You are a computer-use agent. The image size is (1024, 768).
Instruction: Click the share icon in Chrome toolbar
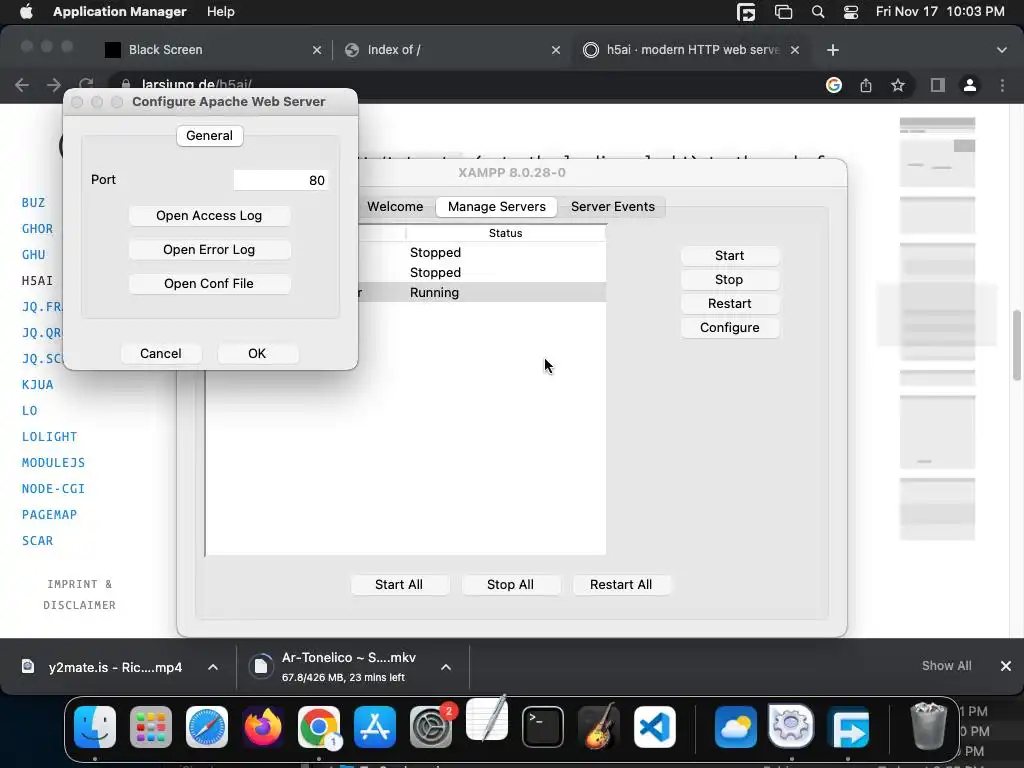[866, 85]
